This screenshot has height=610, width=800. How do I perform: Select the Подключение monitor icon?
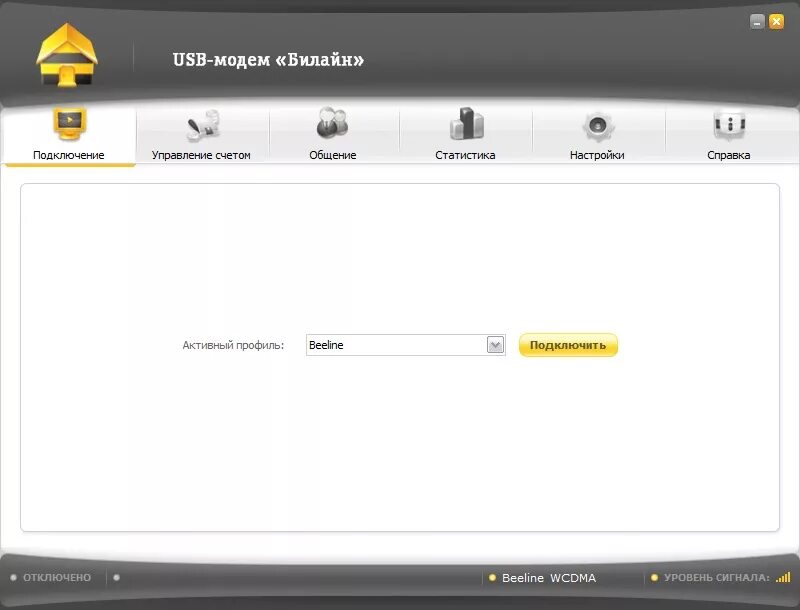69,123
